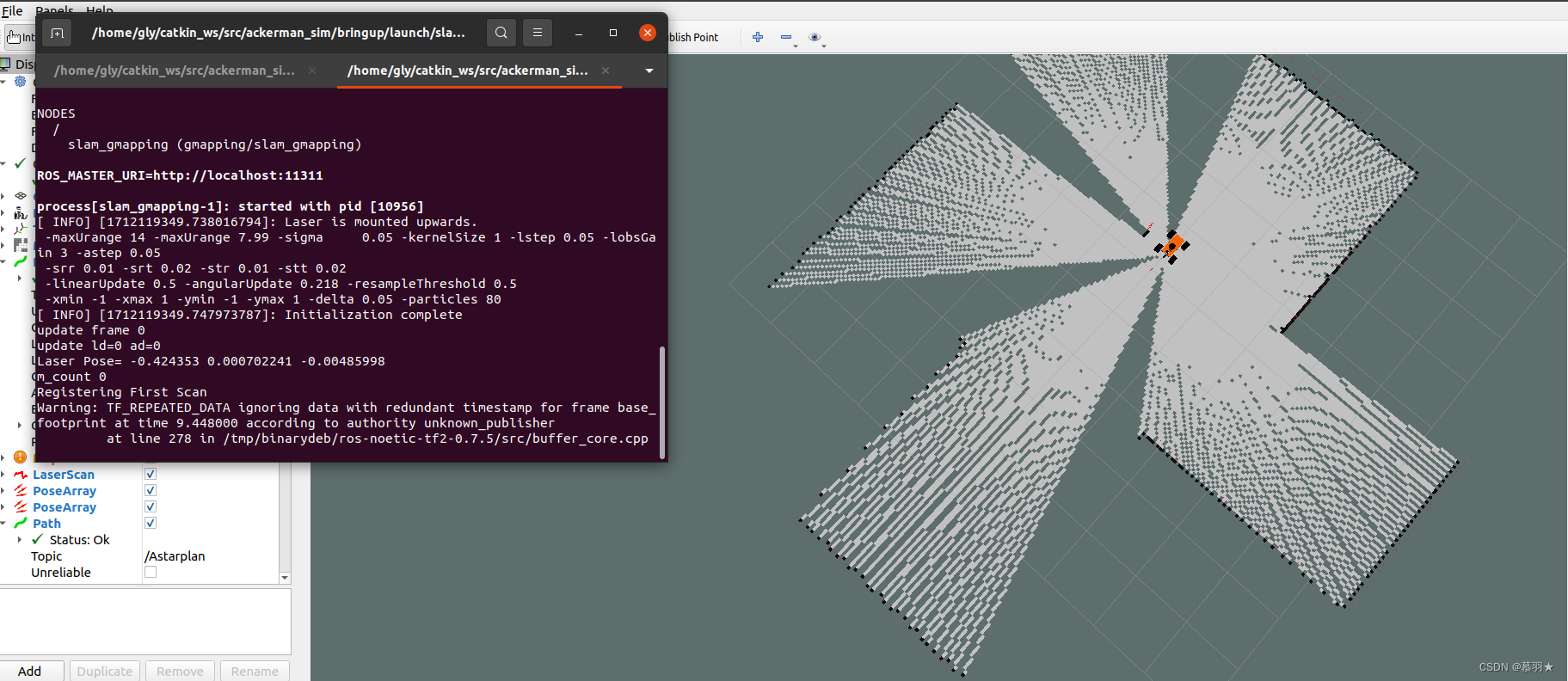Click the Global Status green checkmark
1568x681 pixels.
point(21,163)
